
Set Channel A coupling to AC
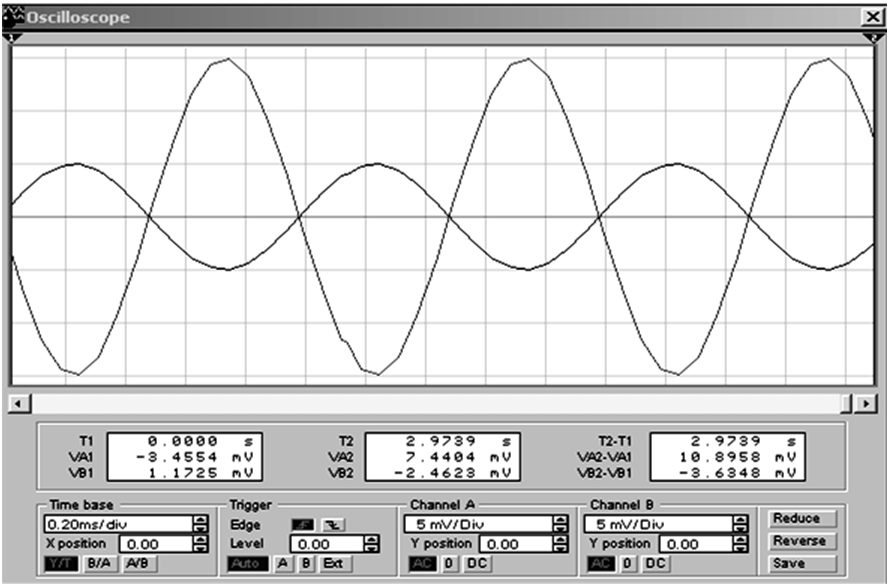(422, 564)
